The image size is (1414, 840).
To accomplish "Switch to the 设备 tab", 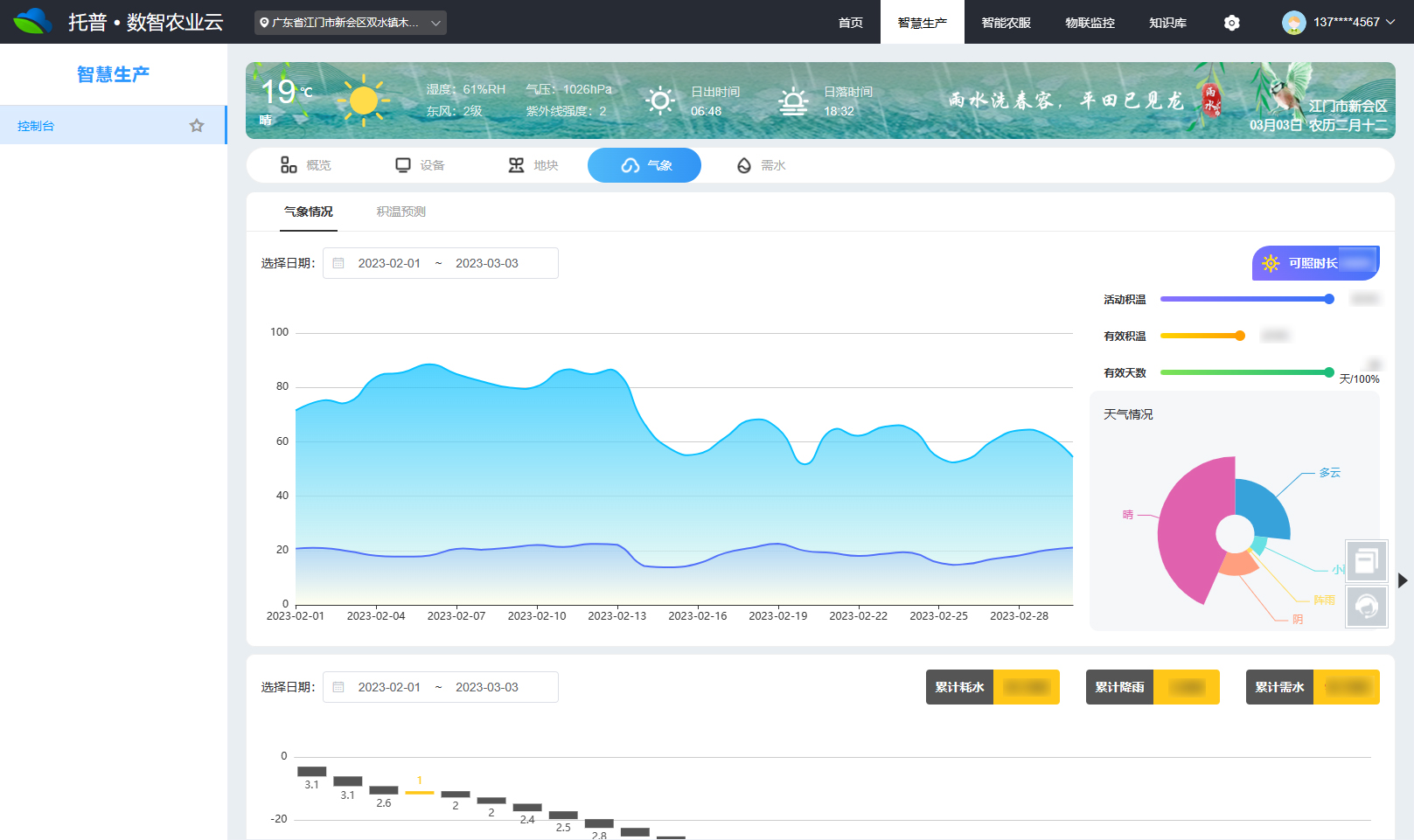I will [x=420, y=165].
